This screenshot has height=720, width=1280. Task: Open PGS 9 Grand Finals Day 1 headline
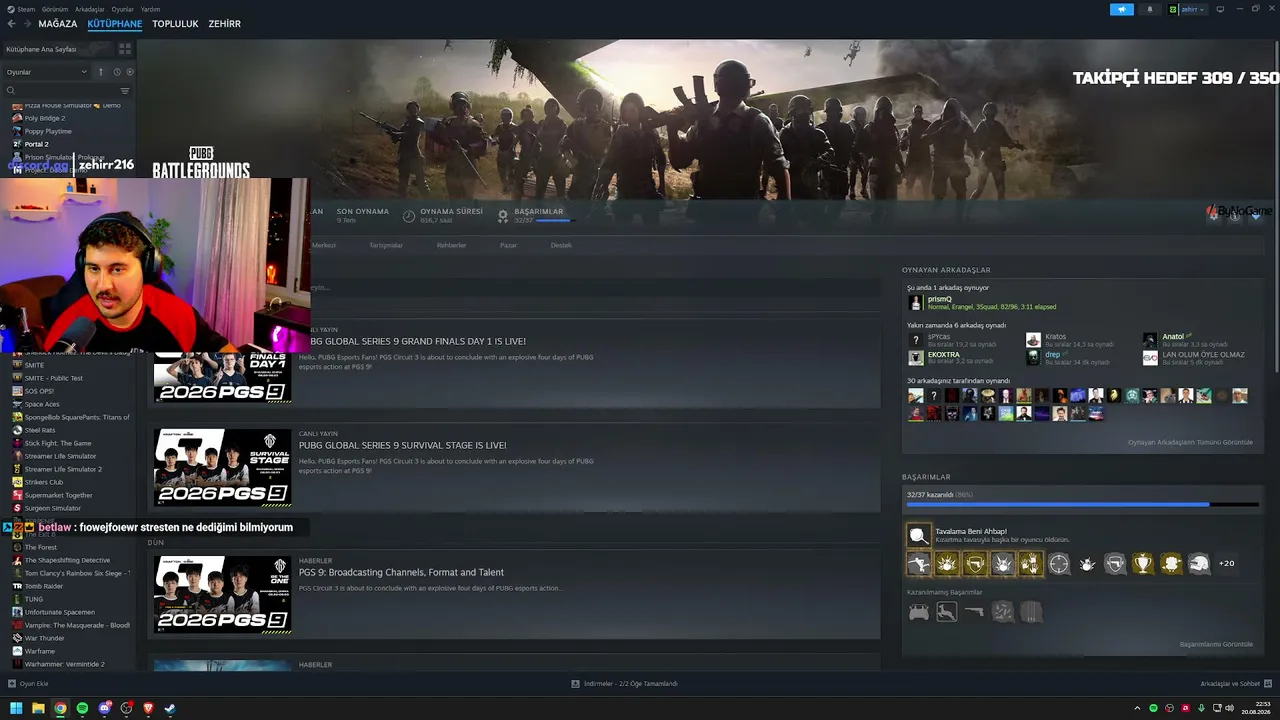coord(412,341)
